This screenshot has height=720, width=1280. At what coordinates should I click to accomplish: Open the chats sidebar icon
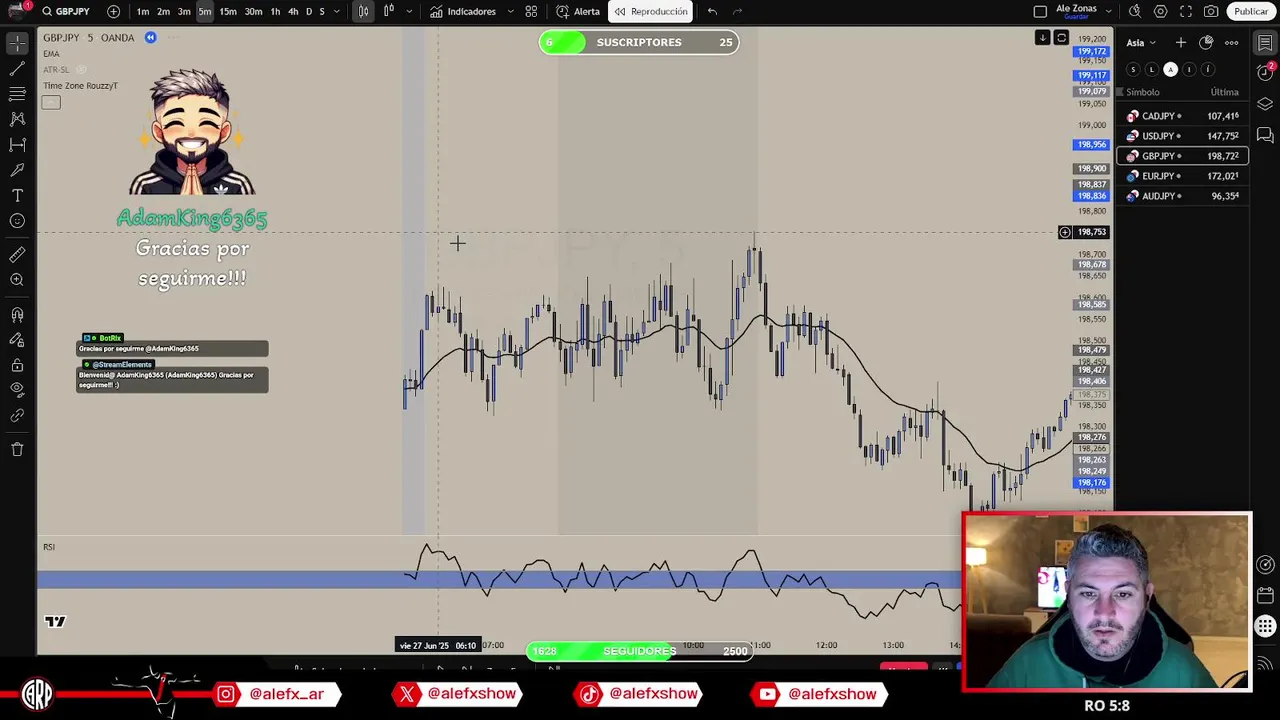pyautogui.click(x=1265, y=135)
